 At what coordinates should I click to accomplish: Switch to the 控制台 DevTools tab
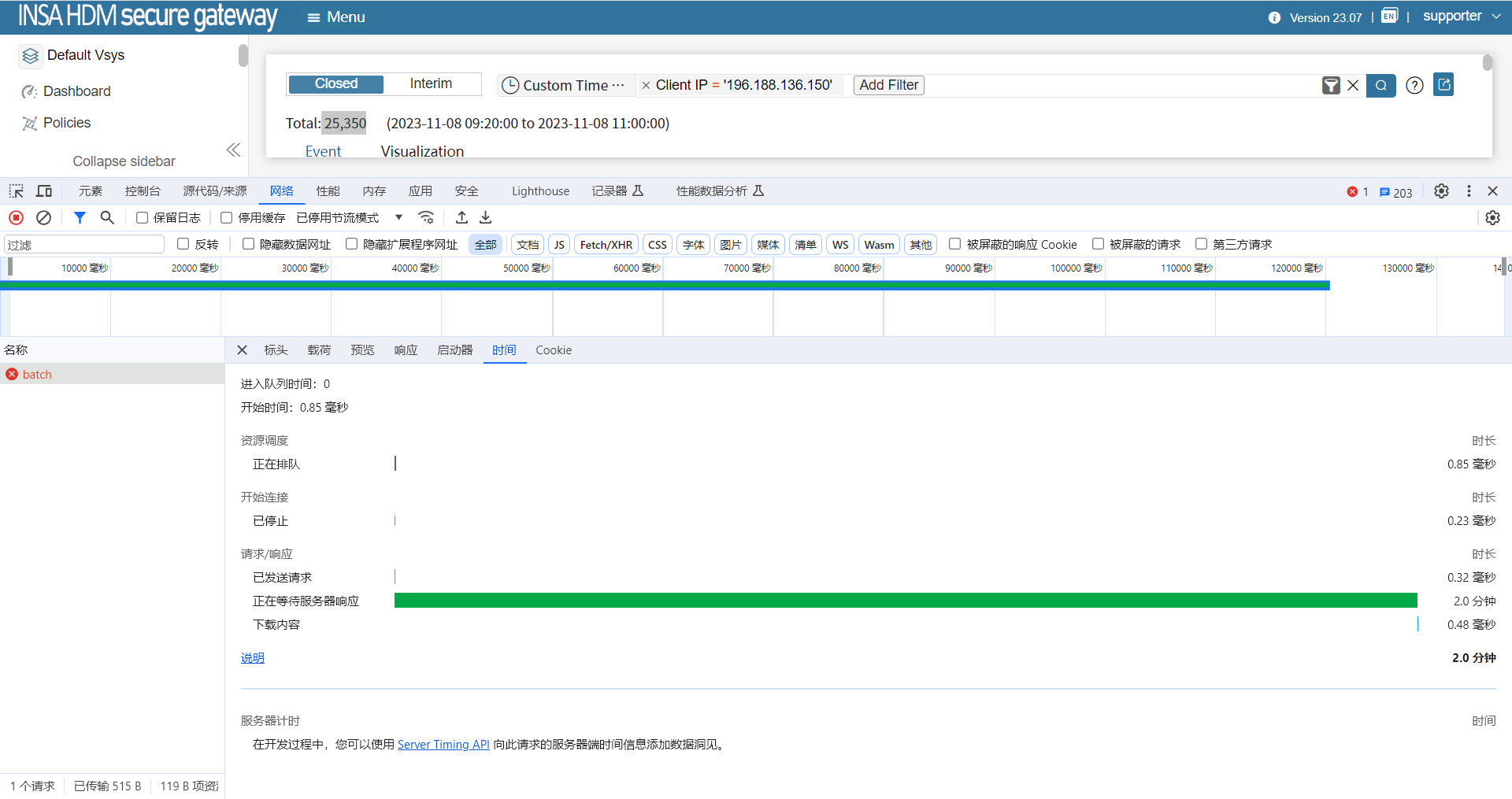[143, 191]
